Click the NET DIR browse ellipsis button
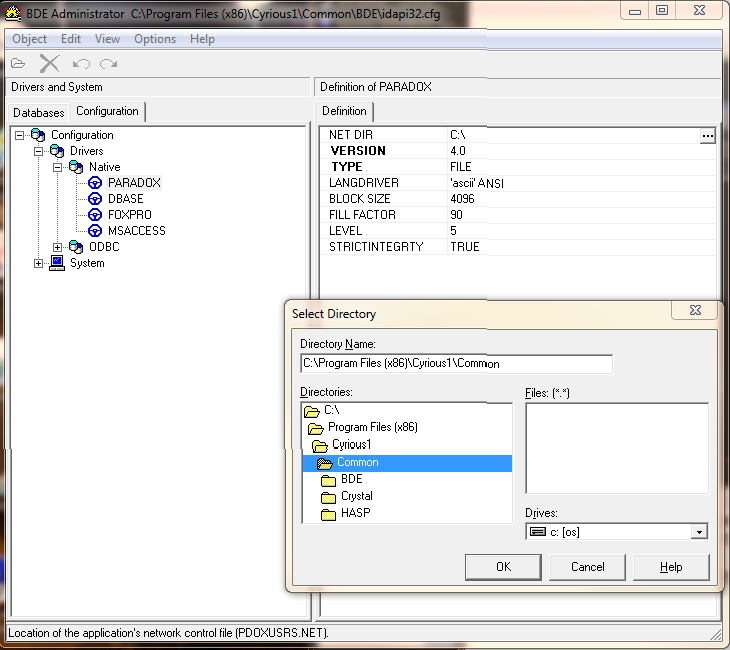The width and height of the screenshot is (730, 650). [x=707, y=136]
